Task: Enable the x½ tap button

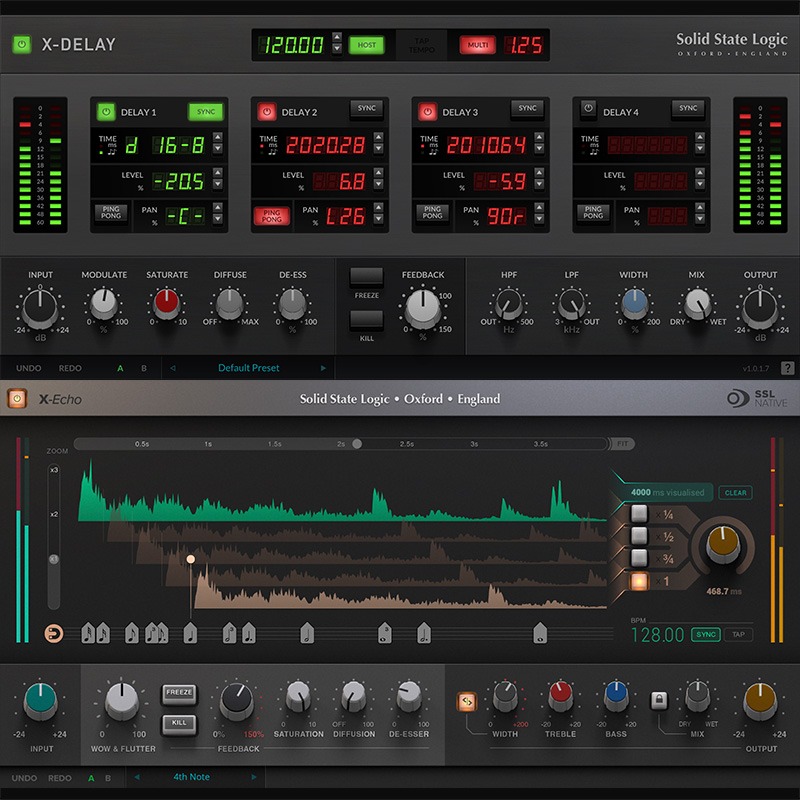Action: tap(639, 536)
